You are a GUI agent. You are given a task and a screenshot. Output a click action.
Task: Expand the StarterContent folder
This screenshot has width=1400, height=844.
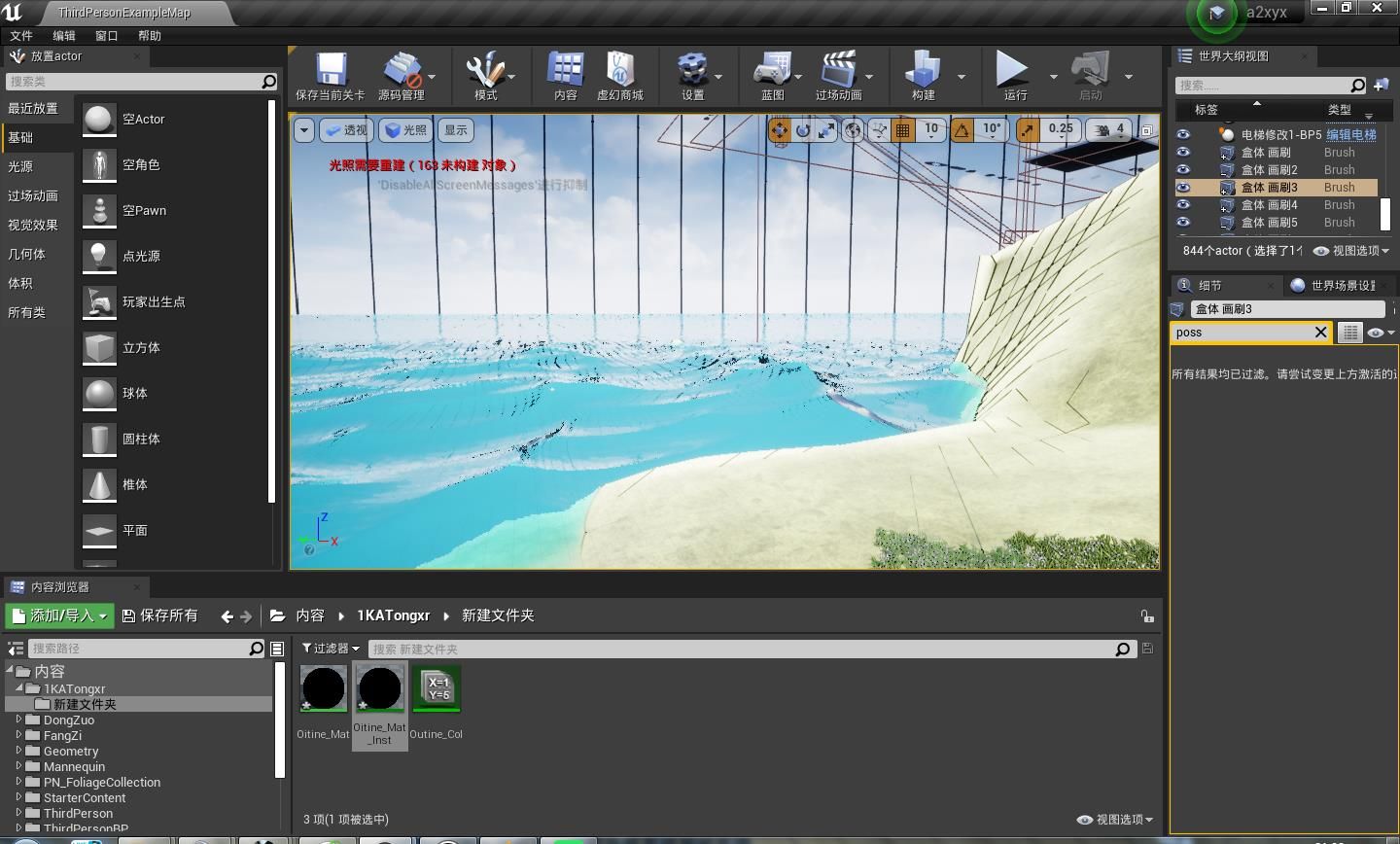click(18, 797)
